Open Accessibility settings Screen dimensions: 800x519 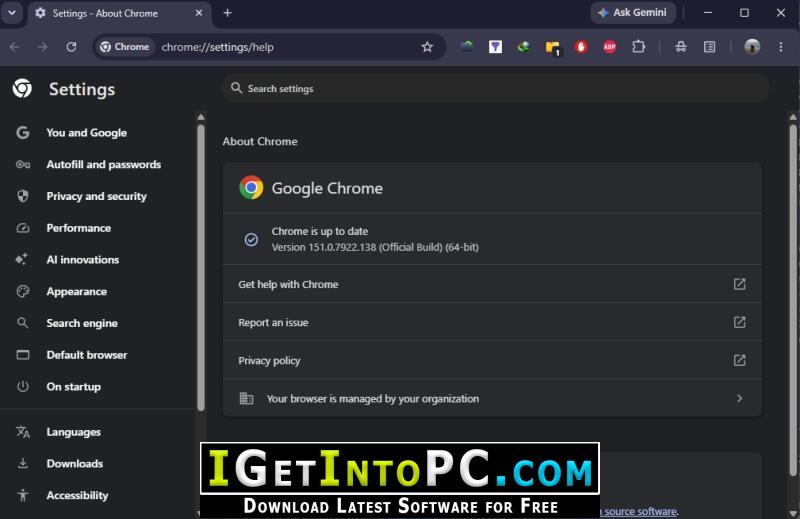(x=77, y=495)
